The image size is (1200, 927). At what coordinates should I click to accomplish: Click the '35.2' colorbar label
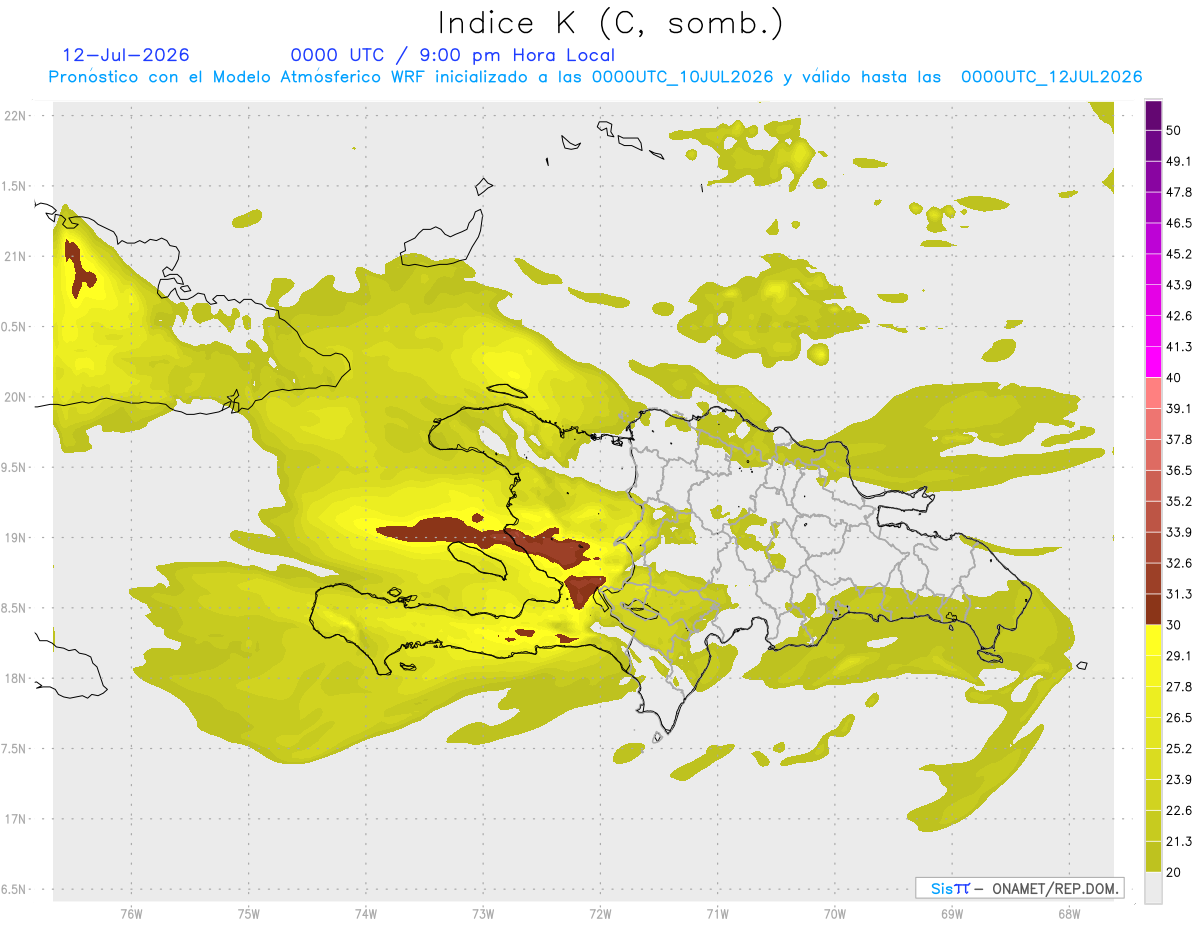tap(1179, 501)
